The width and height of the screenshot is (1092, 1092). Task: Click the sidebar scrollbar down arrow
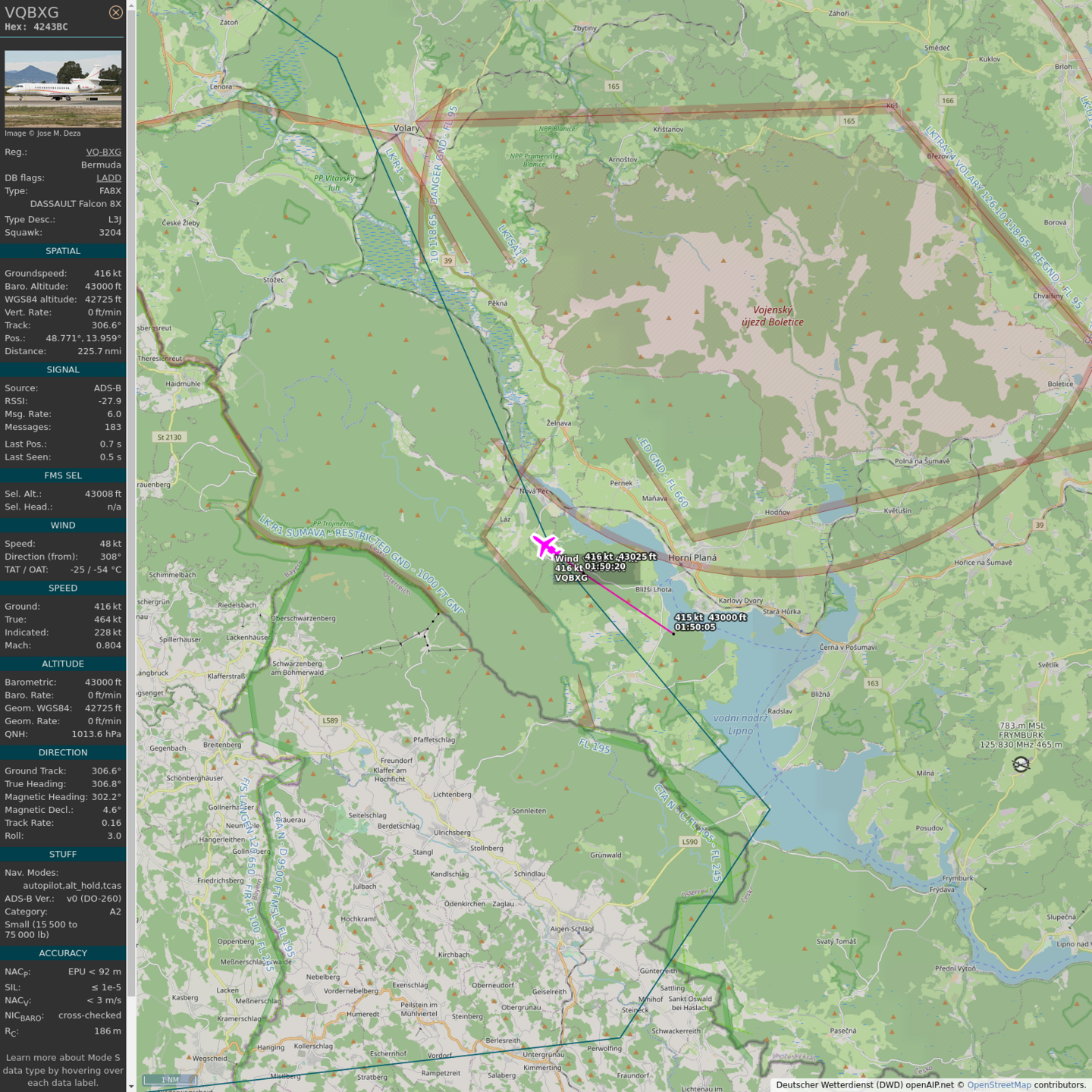coord(131,1086)
